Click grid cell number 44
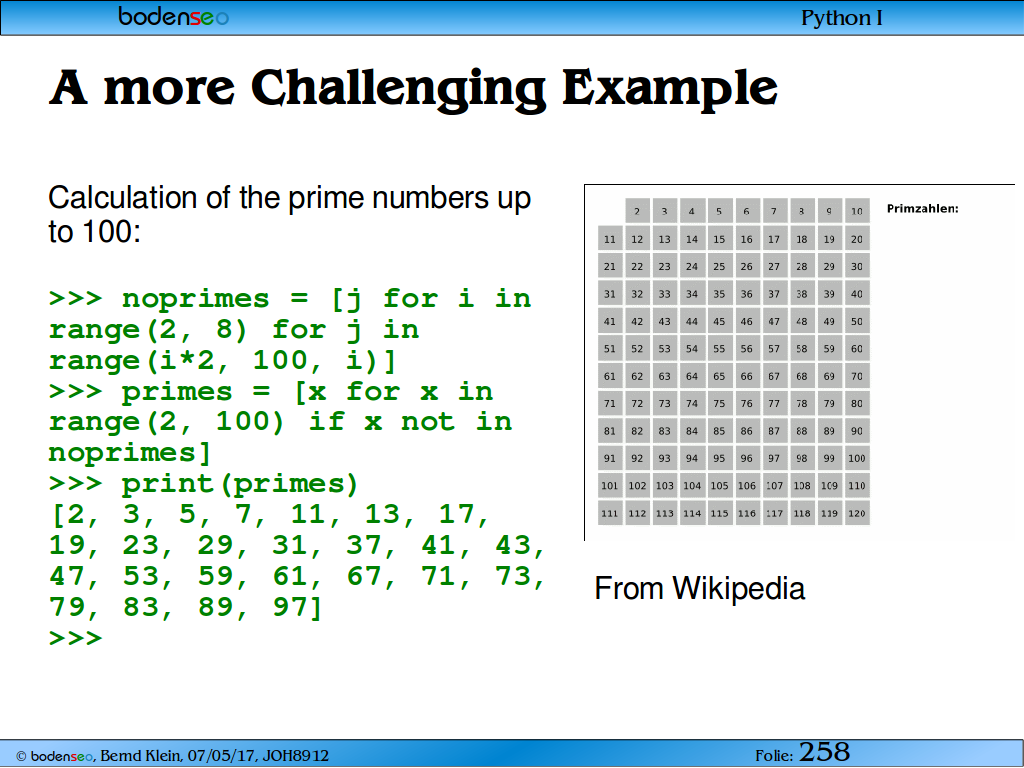Screen dimensions: 1024x768 click(x=692, y=321)
